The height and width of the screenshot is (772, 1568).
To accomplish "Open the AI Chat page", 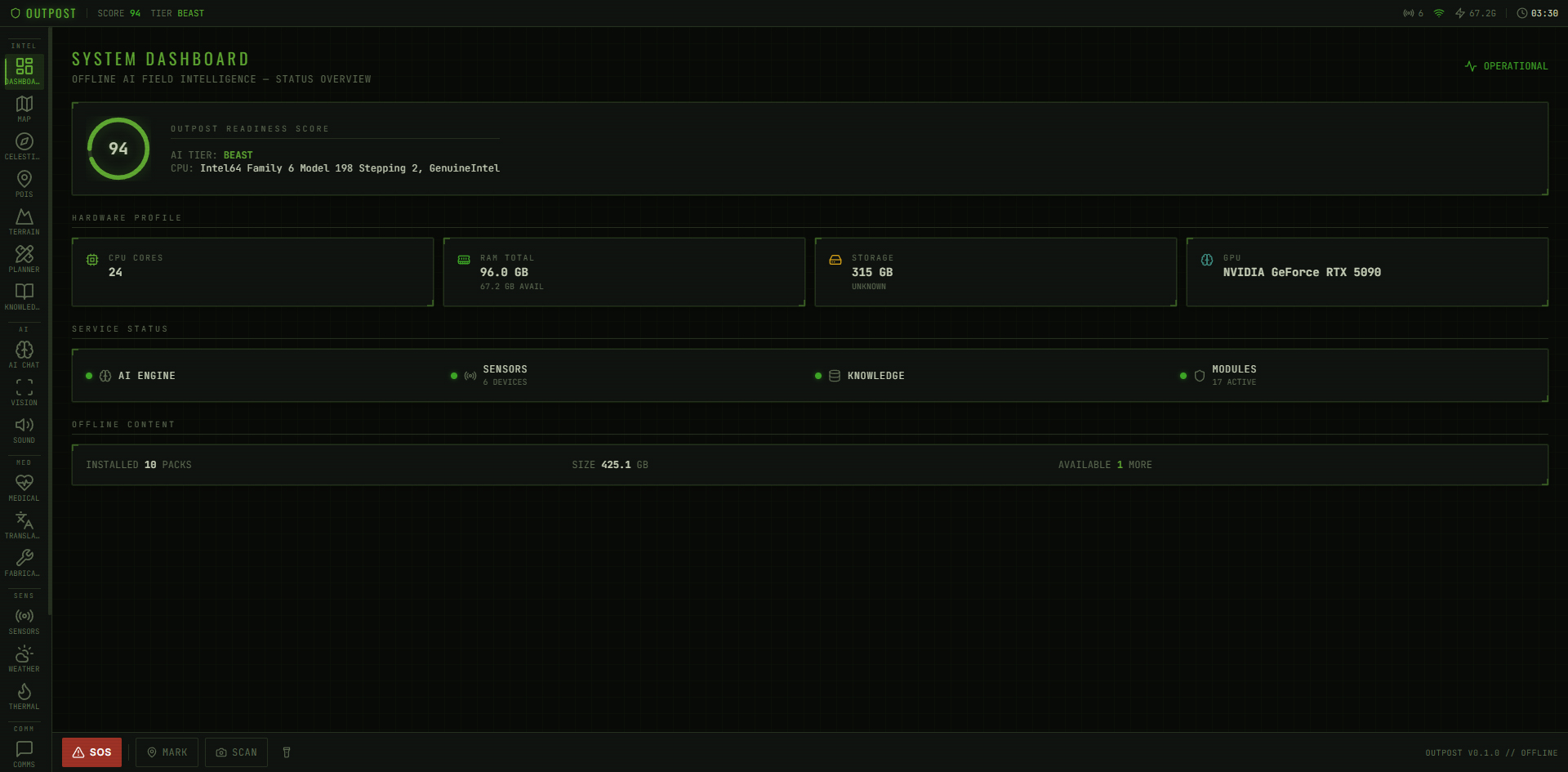I will [x=24, y=355].
